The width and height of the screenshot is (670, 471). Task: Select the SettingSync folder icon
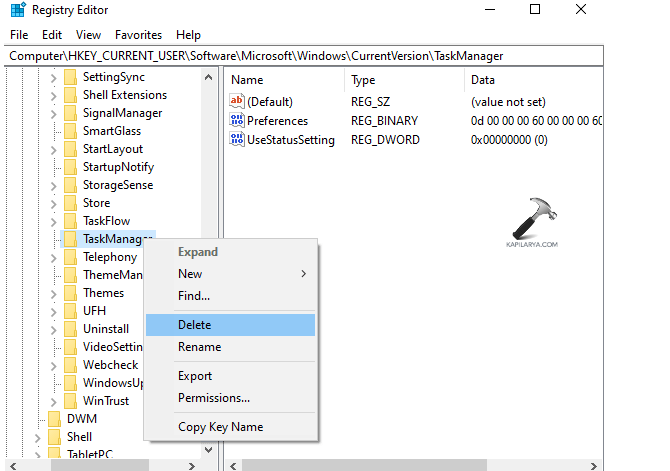(70, 77)
